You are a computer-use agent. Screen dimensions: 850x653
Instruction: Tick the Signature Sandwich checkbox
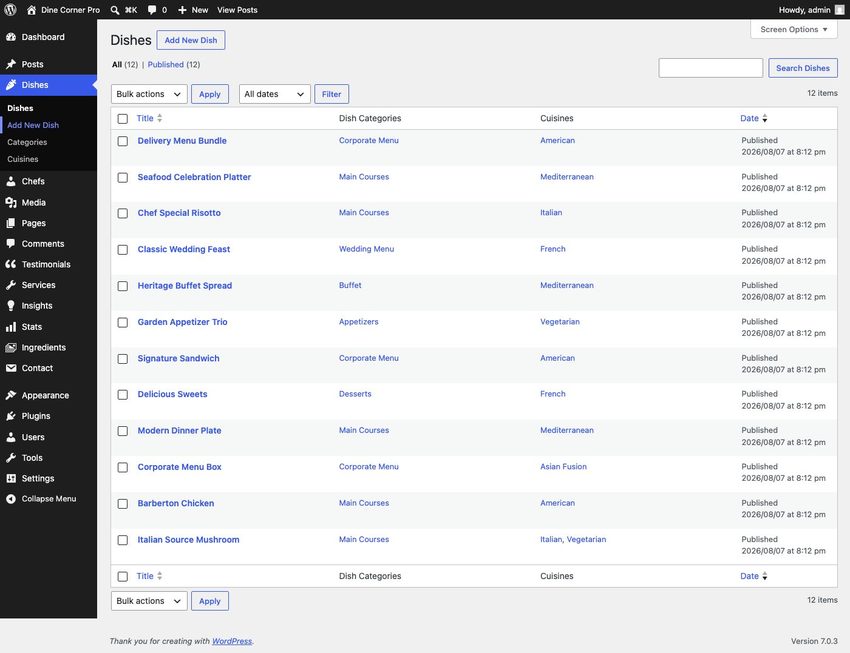123,359
